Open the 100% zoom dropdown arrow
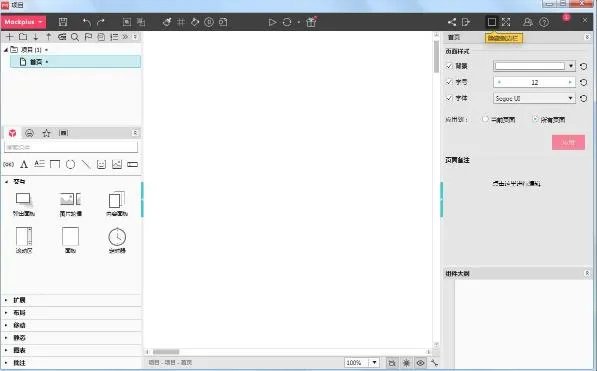The width and height of the screenshot is (597, 371). coord(375,363)
